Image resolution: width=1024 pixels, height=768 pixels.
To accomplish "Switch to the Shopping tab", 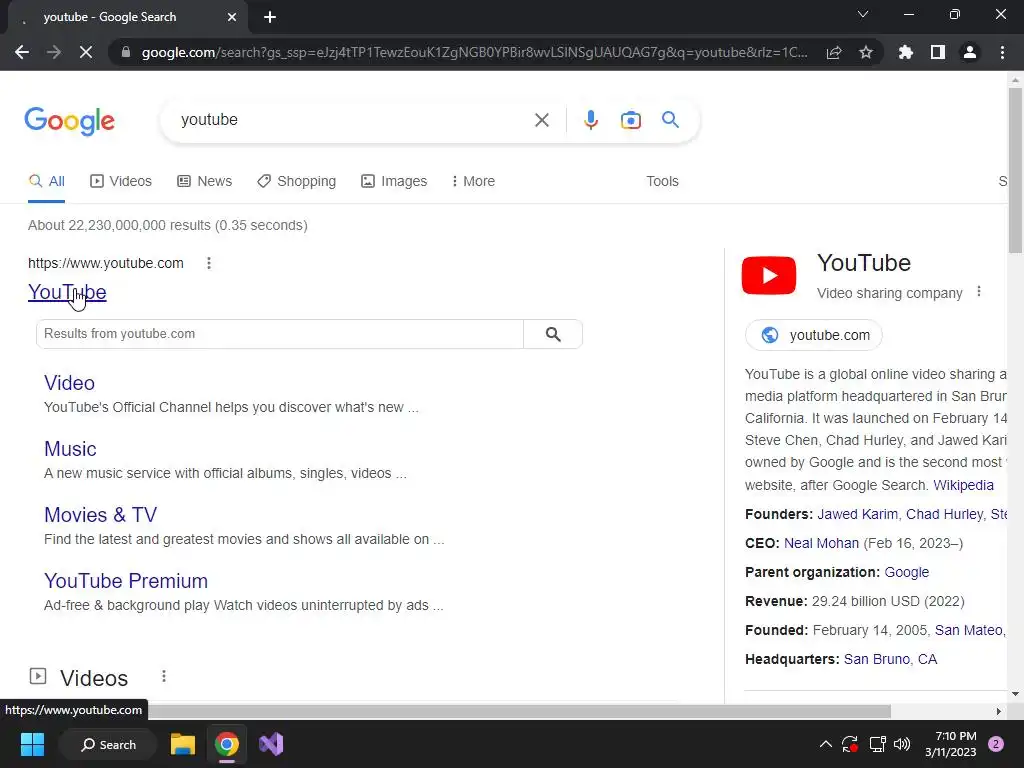I will [296, 181].
